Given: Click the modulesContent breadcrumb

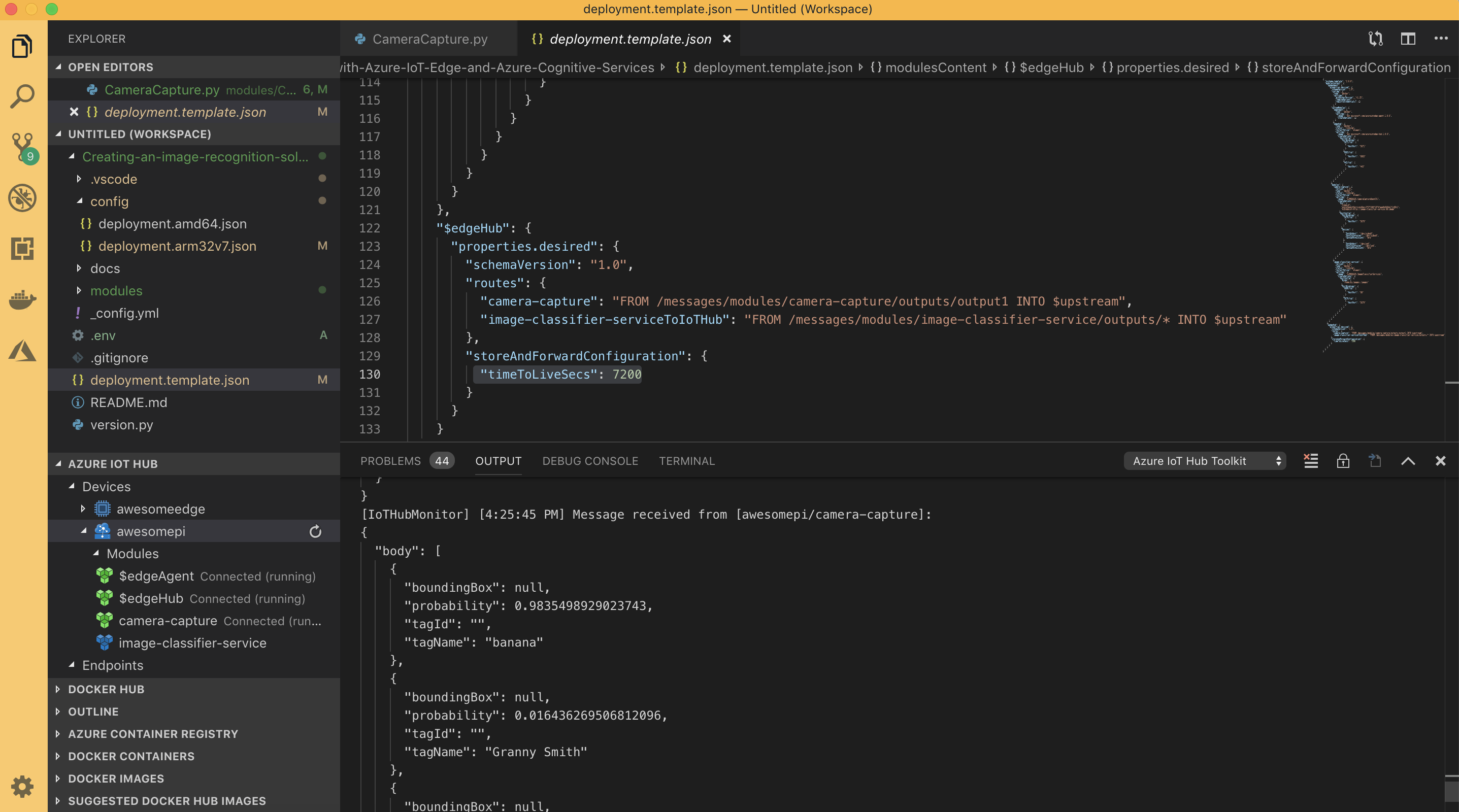Looking at the screenshot, I should [936, 67].
